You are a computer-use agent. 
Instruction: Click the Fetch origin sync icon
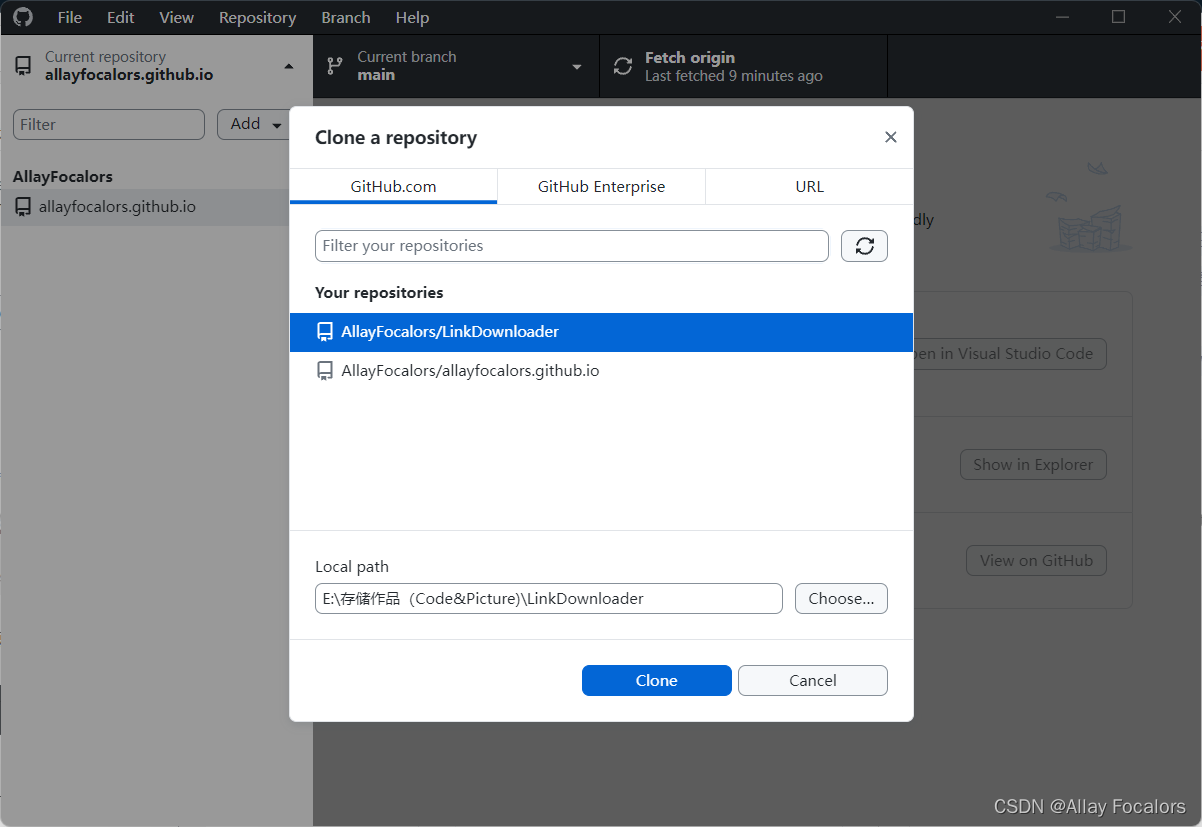click(x=622, y=65)
